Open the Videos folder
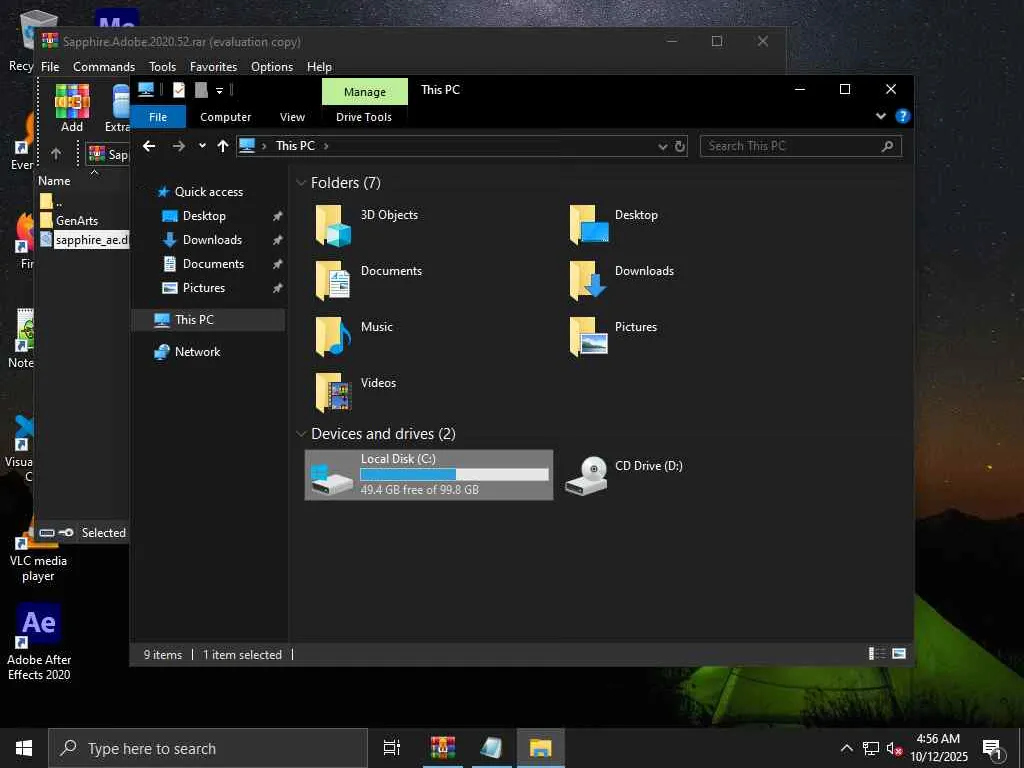 [x=355, y=393]
